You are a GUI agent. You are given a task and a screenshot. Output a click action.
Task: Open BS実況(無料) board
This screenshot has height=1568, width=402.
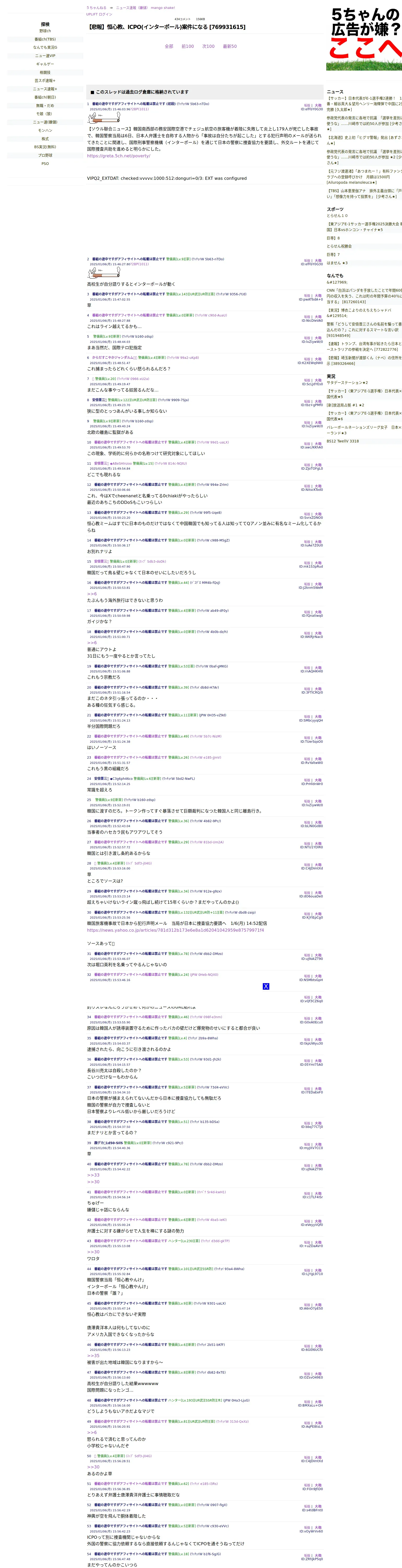(x=45, y=147)
